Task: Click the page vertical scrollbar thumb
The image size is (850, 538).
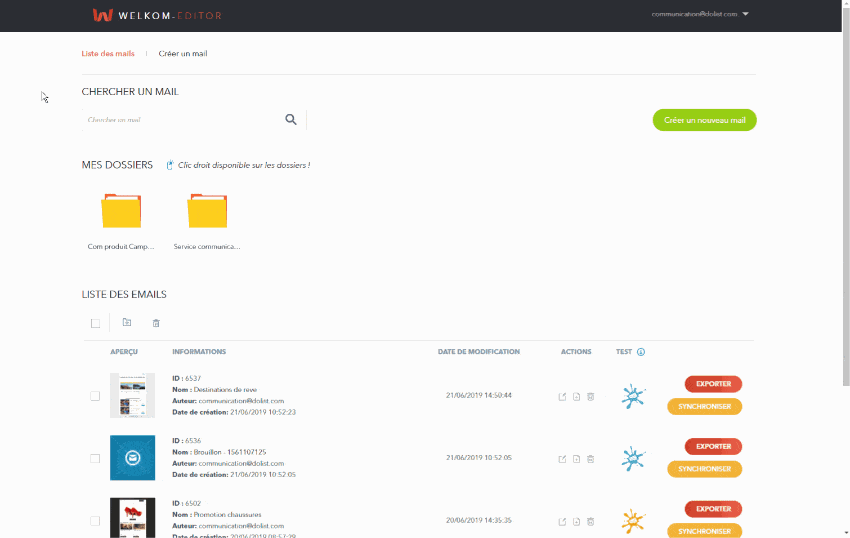Action: point(846,198)
